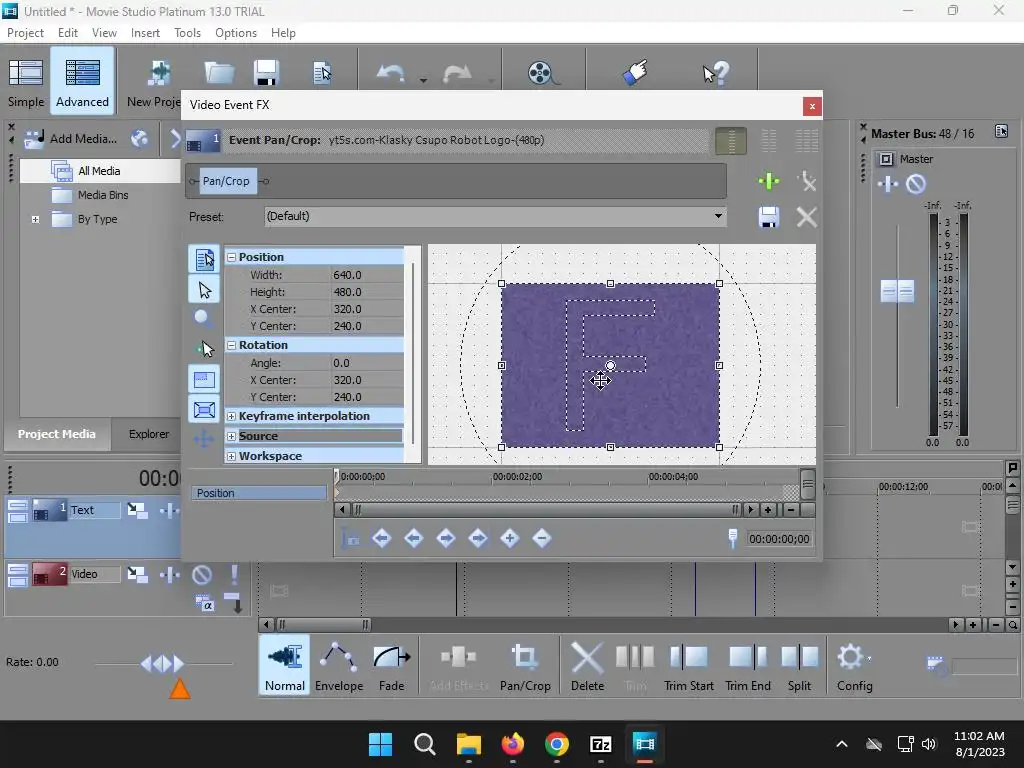
Task: Switch to Project Media tab
Action: (57, 434)
